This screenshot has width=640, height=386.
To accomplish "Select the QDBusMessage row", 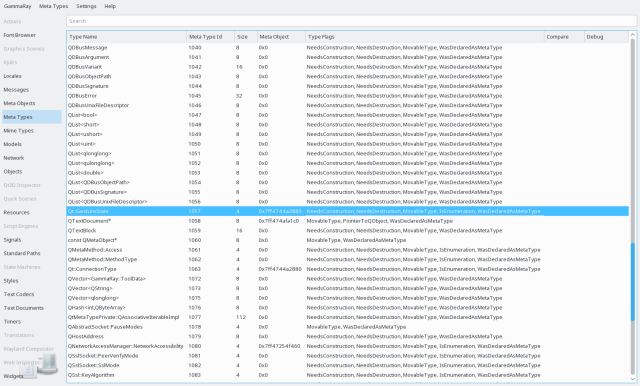I will [x=347, y=48].
